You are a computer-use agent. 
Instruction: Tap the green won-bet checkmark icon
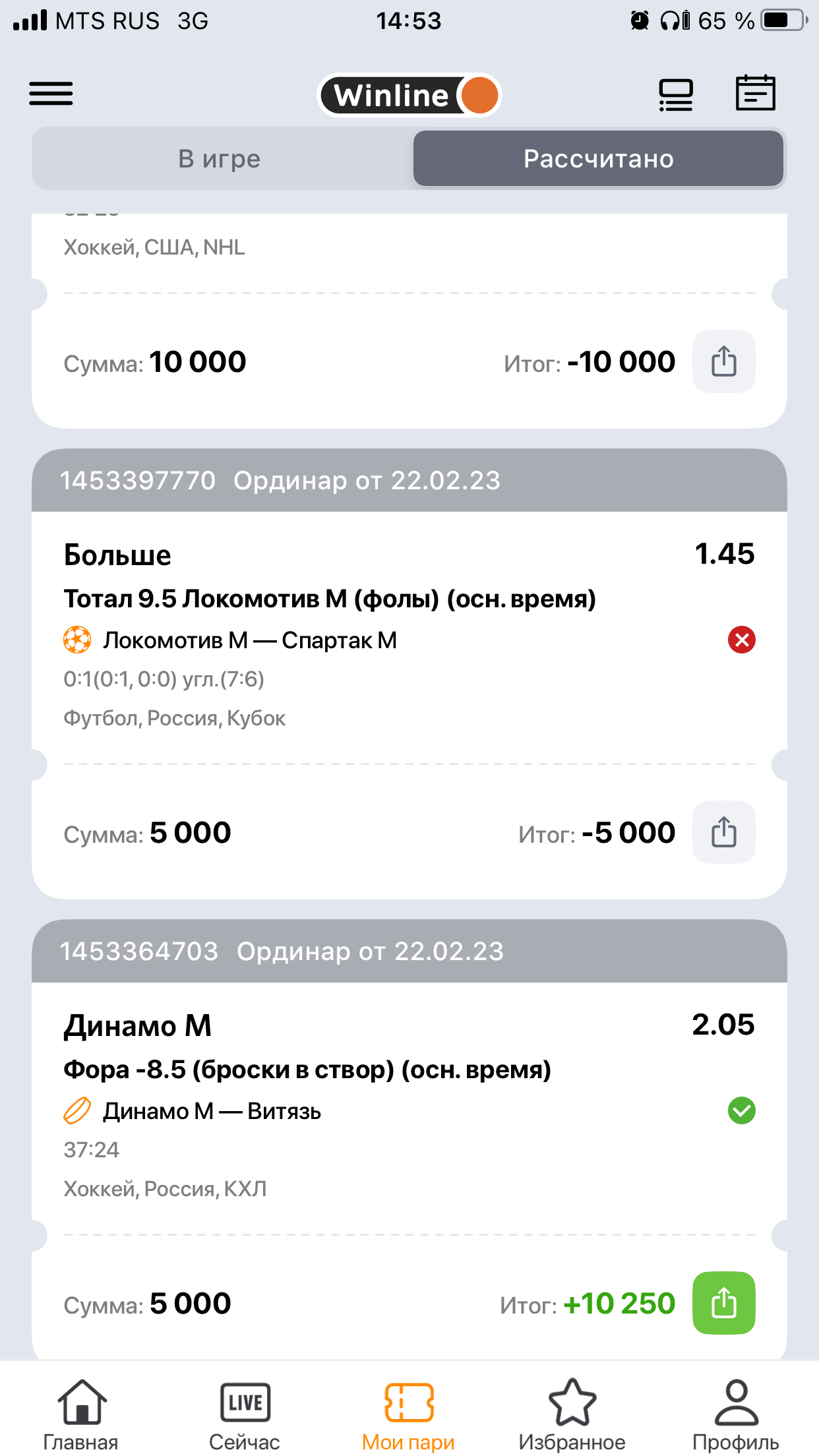(741, 1110)
